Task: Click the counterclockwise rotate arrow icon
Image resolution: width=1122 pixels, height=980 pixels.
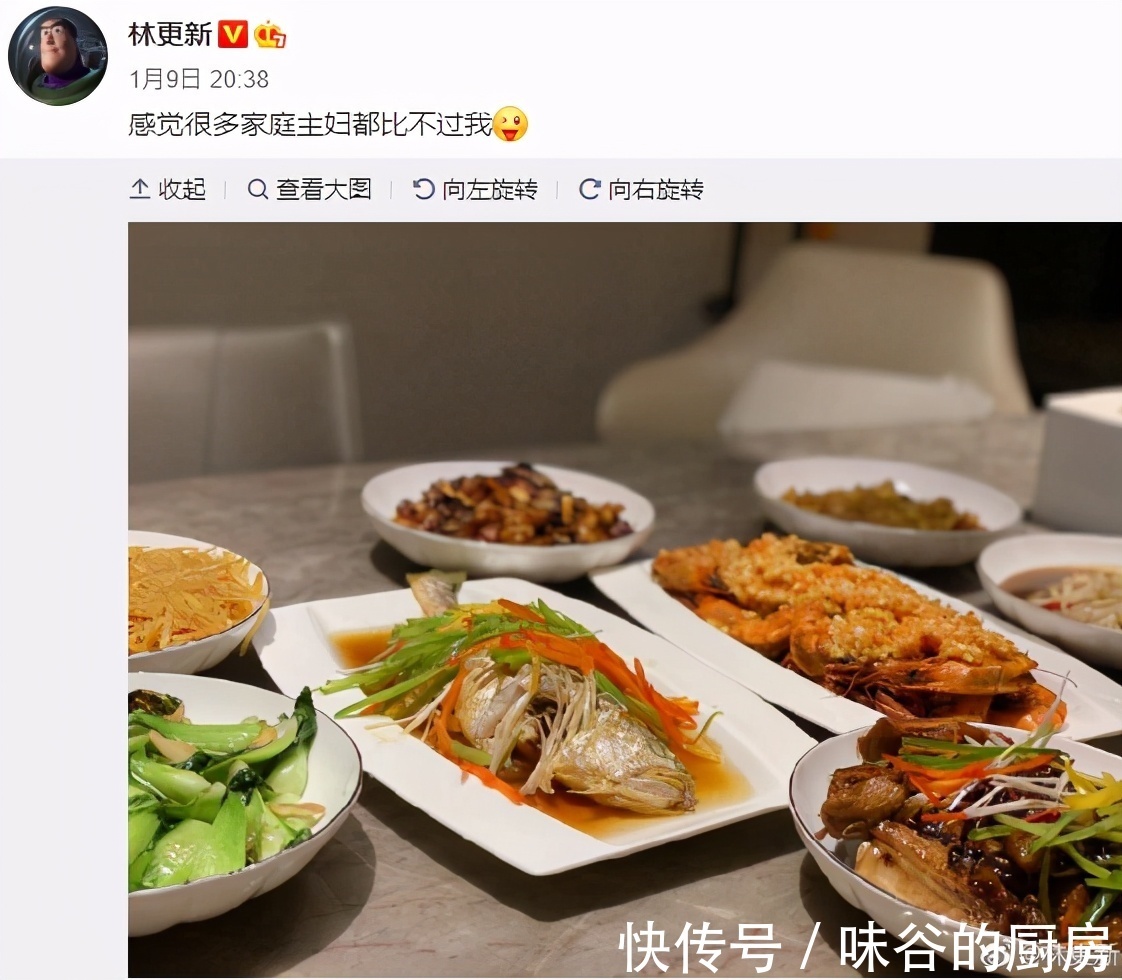Action: 424,190
